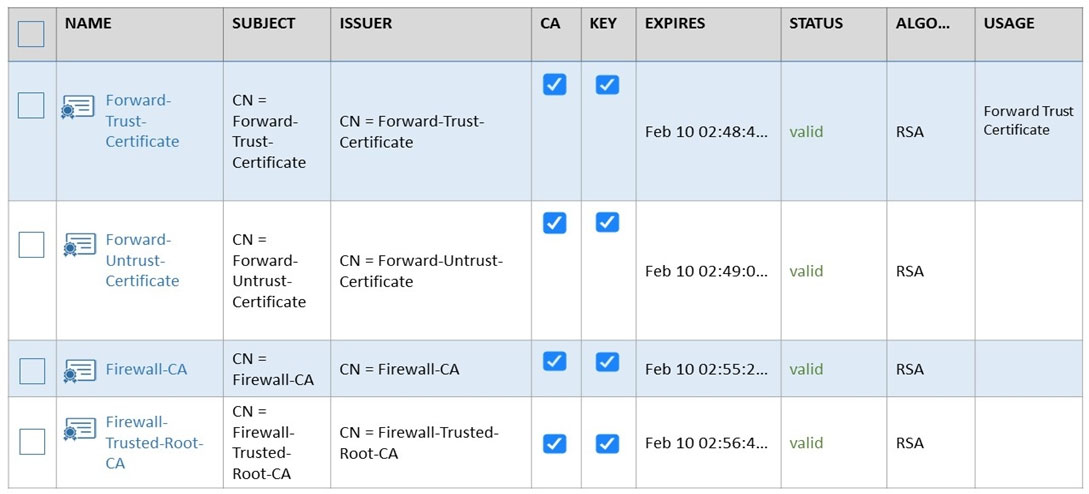Toggle KEY checkbox for Firewall-Trusted-Root-CA
Screen dimensions: 1089x494
(x=607, y=443)
